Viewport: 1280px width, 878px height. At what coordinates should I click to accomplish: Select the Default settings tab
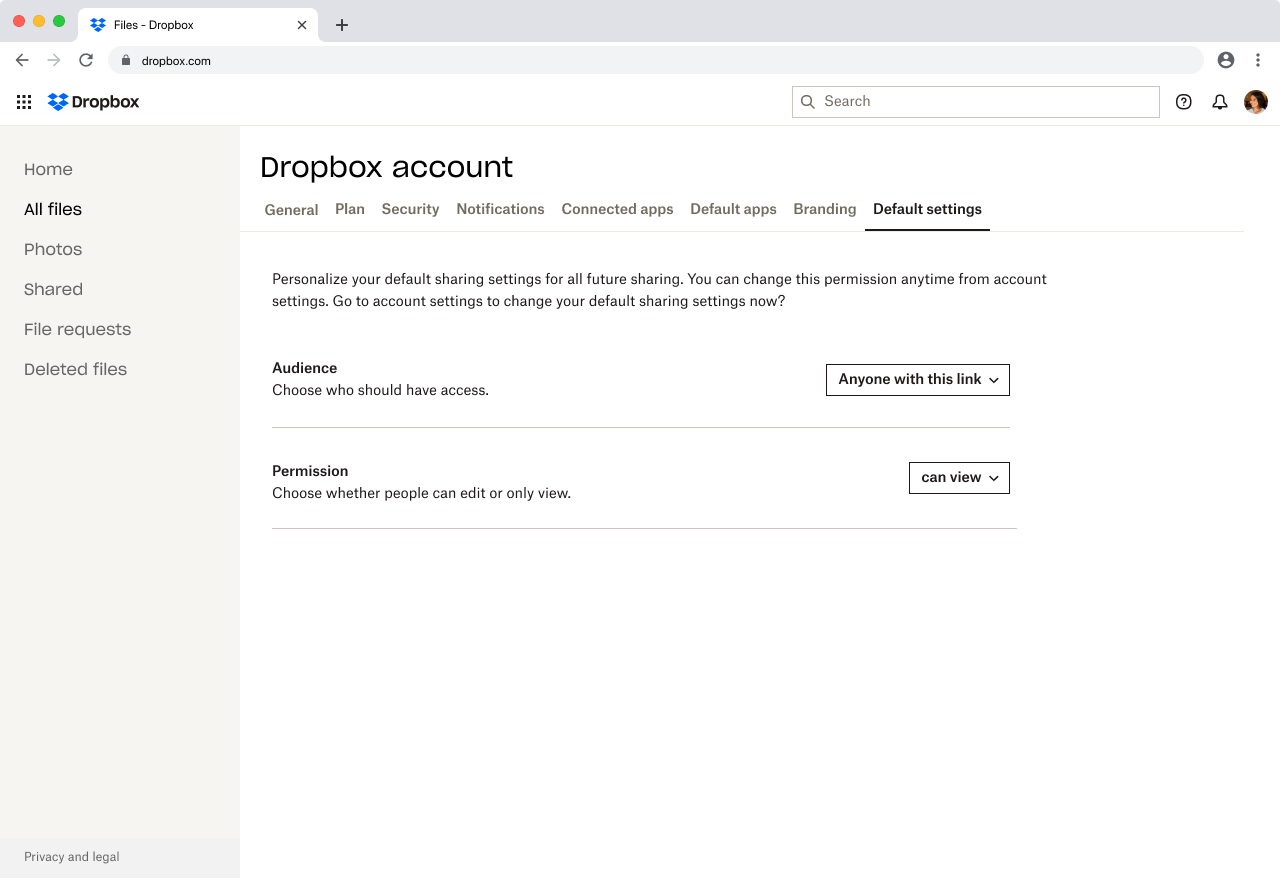(927, 209)
